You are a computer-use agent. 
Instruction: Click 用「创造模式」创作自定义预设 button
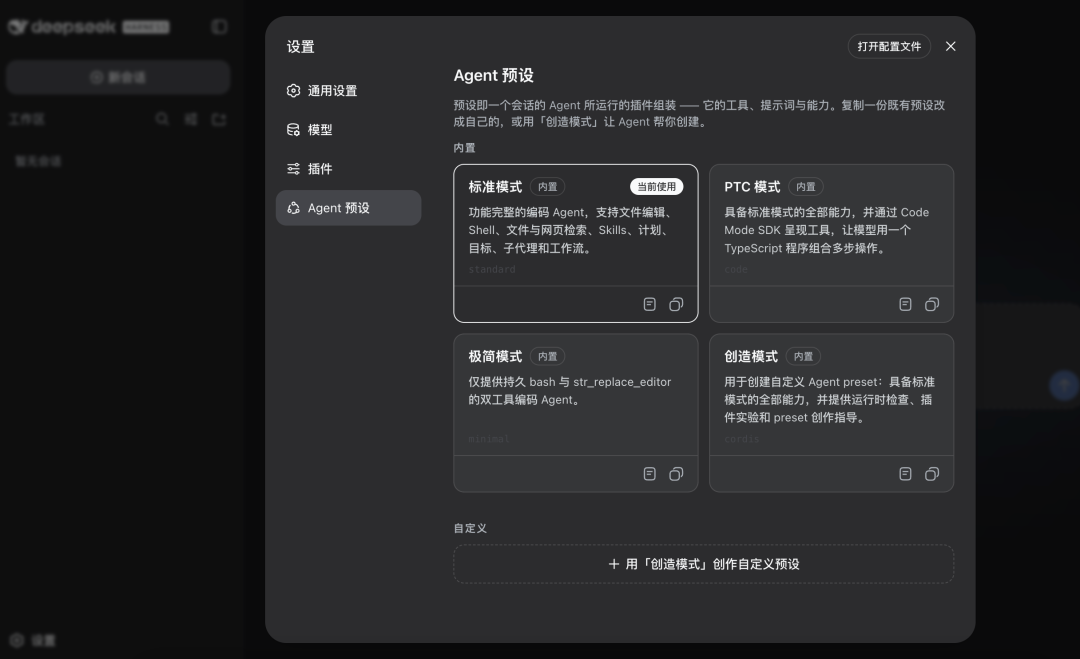pos(703,564)
